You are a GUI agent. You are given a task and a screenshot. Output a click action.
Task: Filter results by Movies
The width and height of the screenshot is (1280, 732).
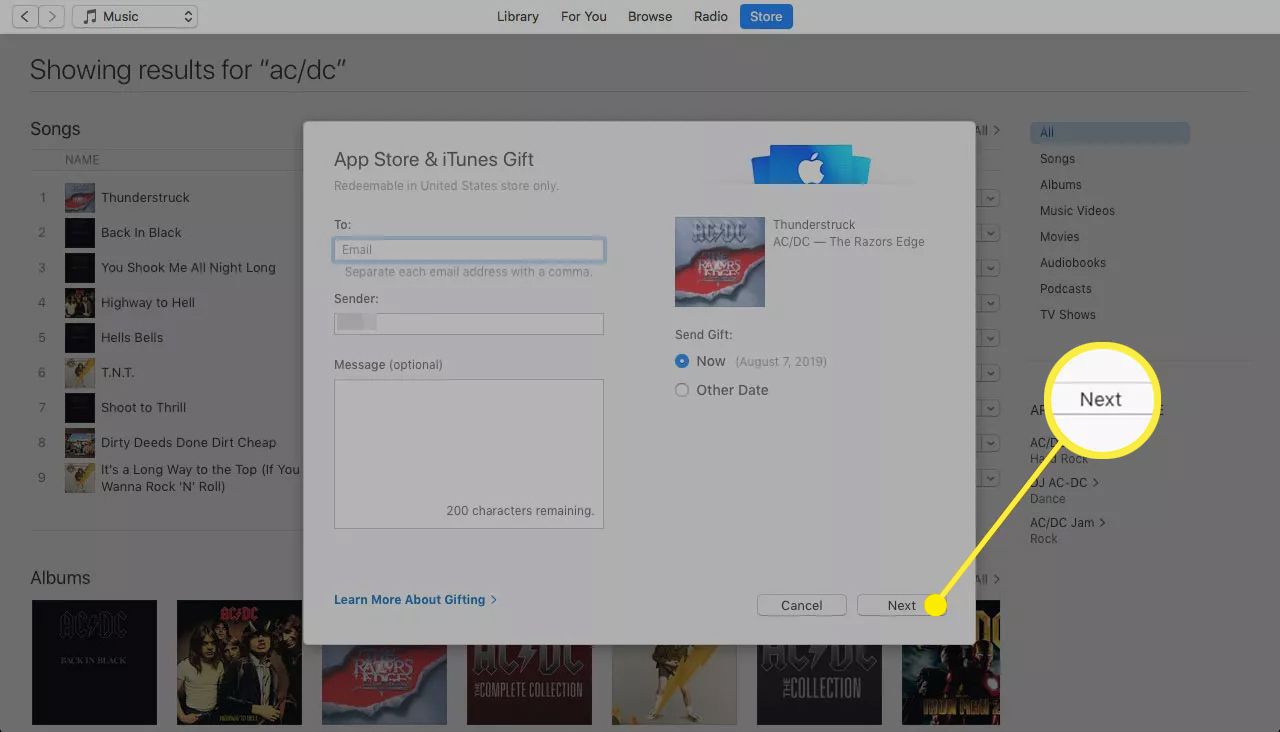coord(1059,236)
